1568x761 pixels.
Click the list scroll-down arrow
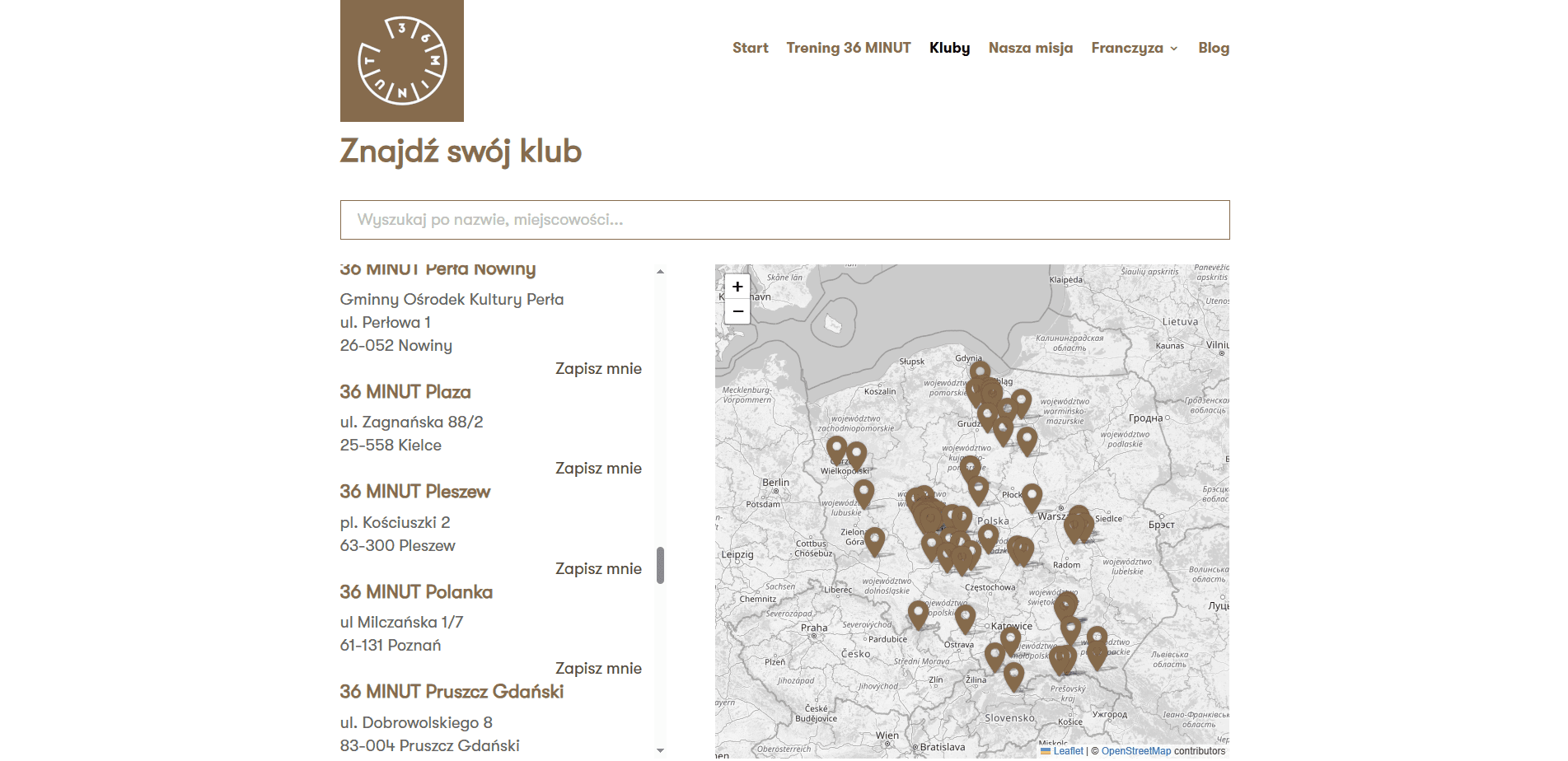coord(660,750)
